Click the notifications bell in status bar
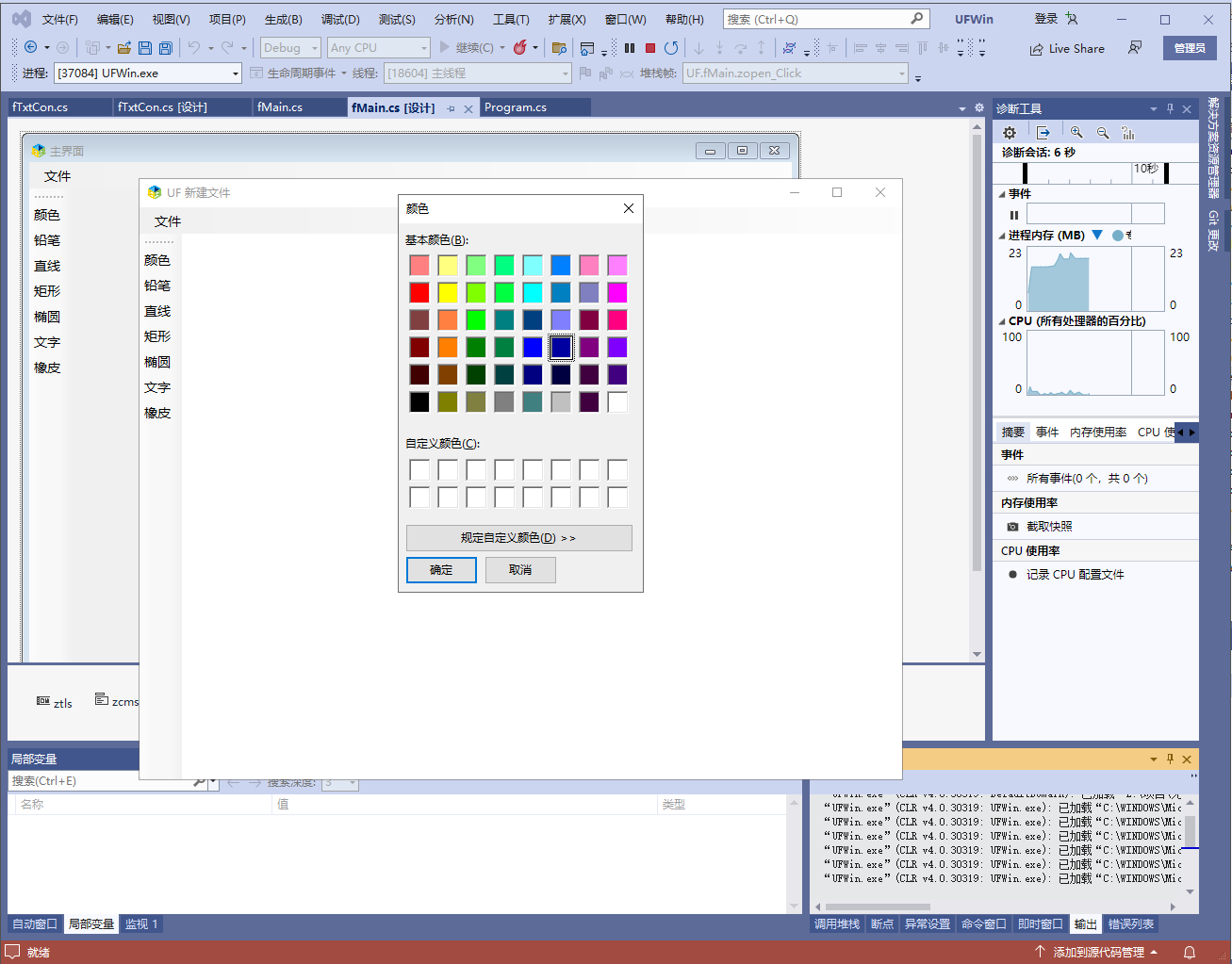Screen dimensions: 1232x964 [1190, 952]
